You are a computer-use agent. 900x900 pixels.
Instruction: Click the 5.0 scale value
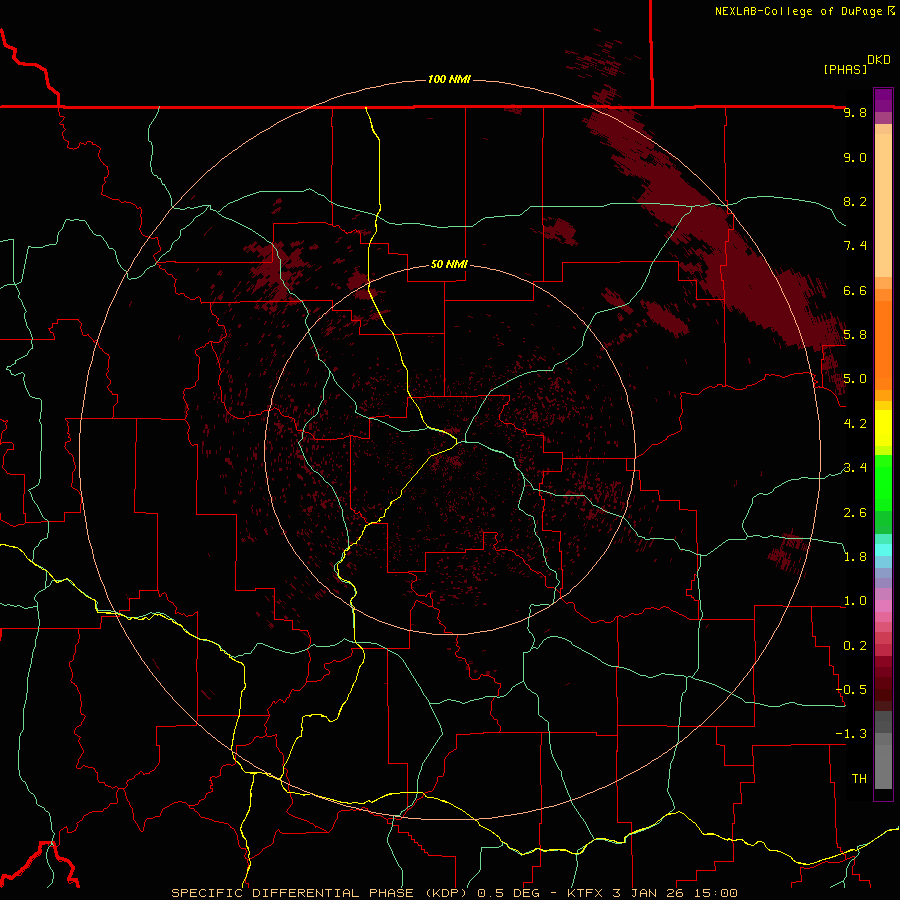click(855, 379)
